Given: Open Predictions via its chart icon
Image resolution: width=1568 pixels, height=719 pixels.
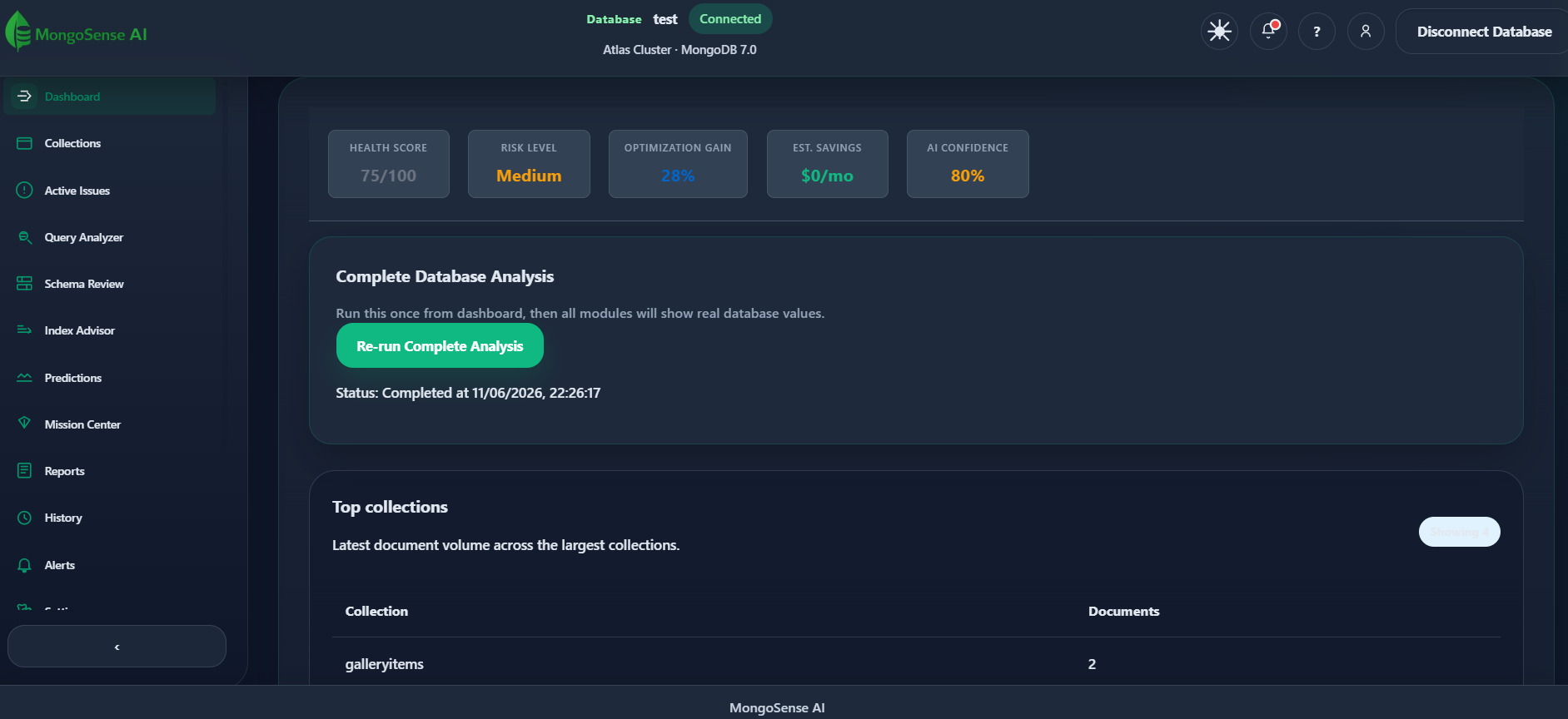Looking at the screenshot, I should 24,378.
